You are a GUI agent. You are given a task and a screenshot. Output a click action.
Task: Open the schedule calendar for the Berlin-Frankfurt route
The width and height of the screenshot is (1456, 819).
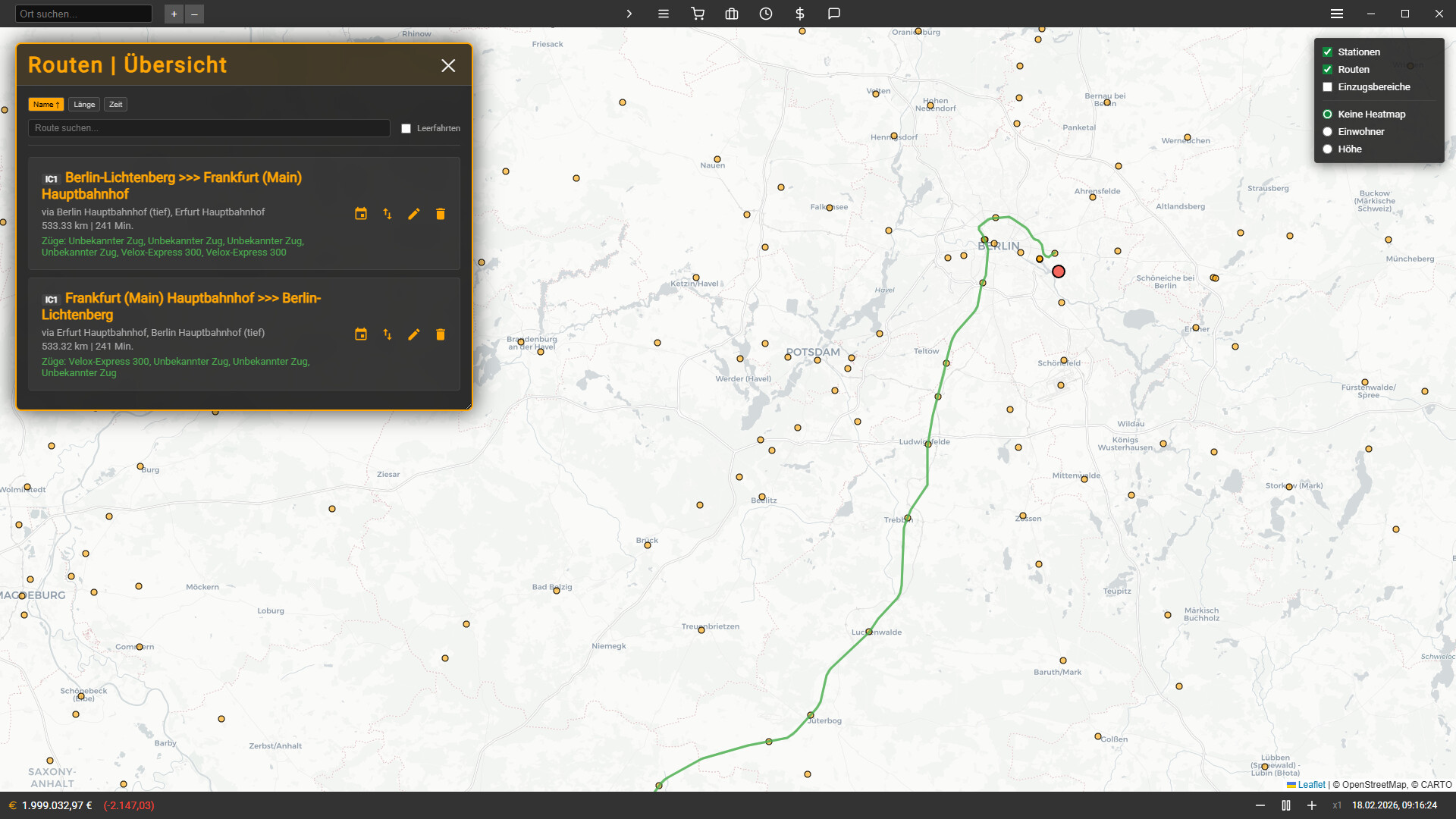361,214
